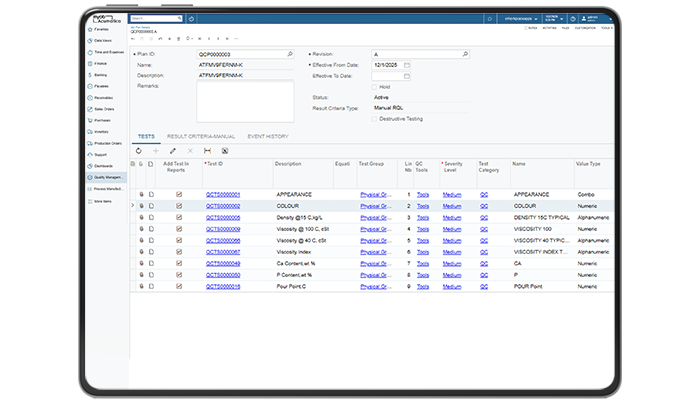Delete the selected test row
The width and height of the screenshot is (700, 403).
(x=190, y=151)
